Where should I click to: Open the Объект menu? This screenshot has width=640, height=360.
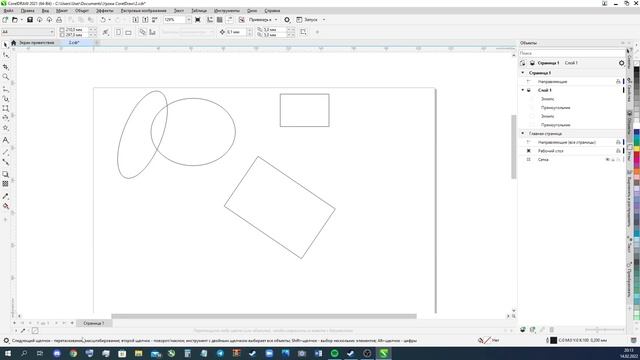coord(82,11)
